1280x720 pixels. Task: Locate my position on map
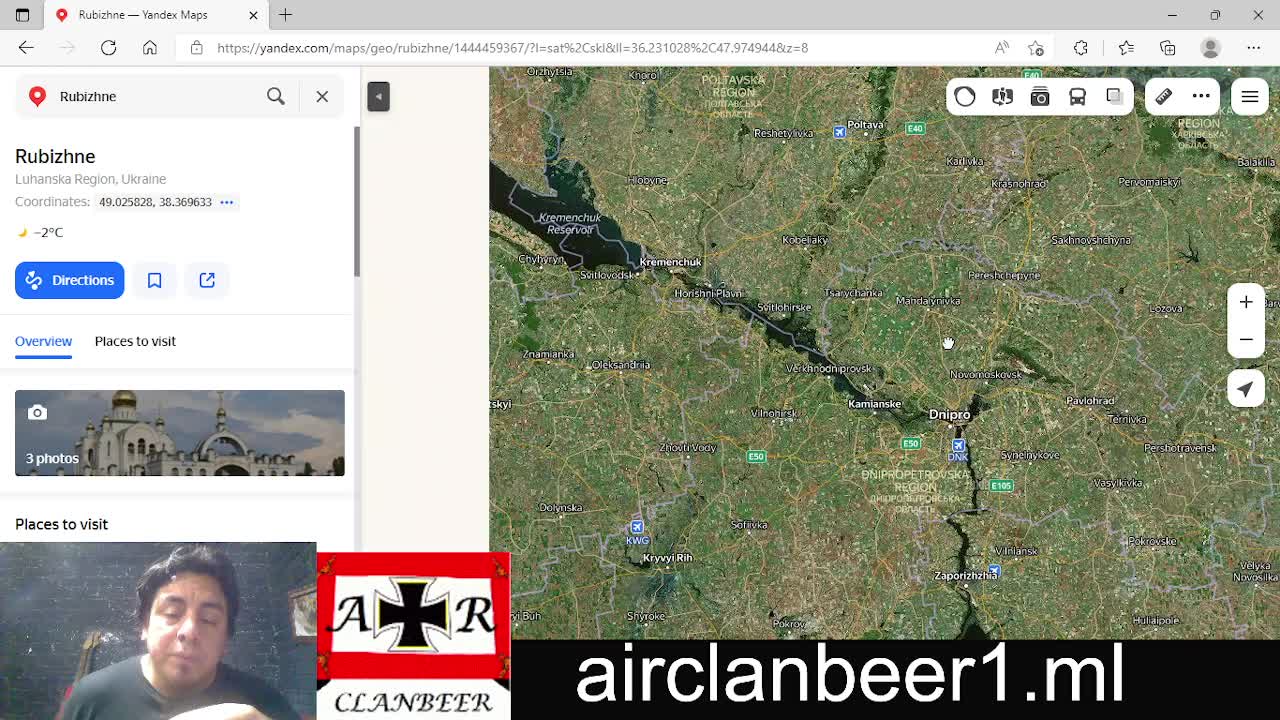(x=1246, y=389)
